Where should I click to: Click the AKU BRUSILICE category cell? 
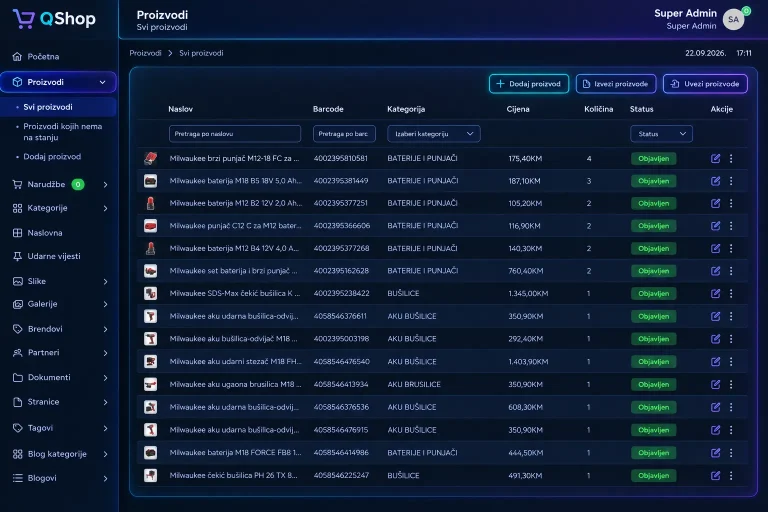click(414, 385)
